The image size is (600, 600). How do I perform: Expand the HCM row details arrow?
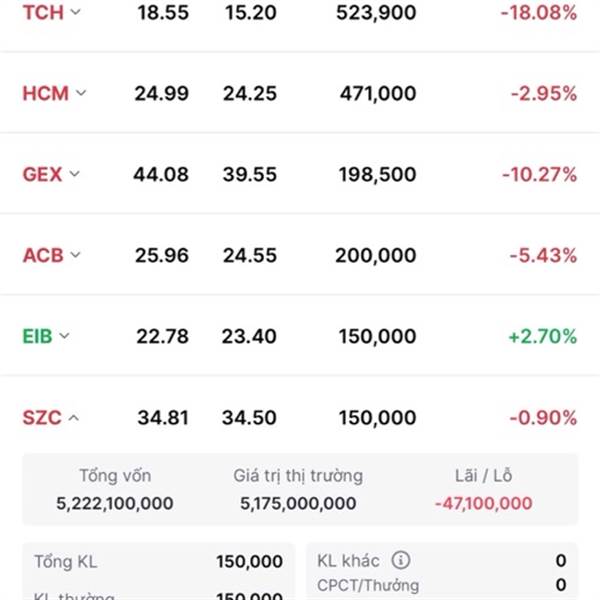point(81,94)
